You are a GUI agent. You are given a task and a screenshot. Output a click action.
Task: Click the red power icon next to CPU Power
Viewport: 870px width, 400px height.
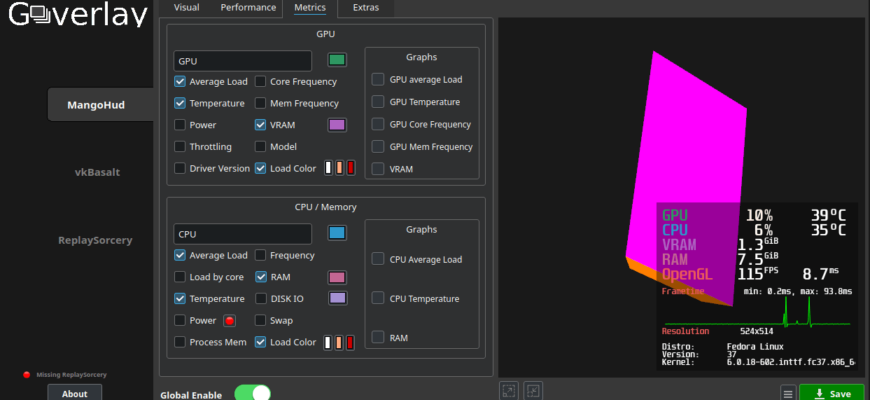coord(230,321)
